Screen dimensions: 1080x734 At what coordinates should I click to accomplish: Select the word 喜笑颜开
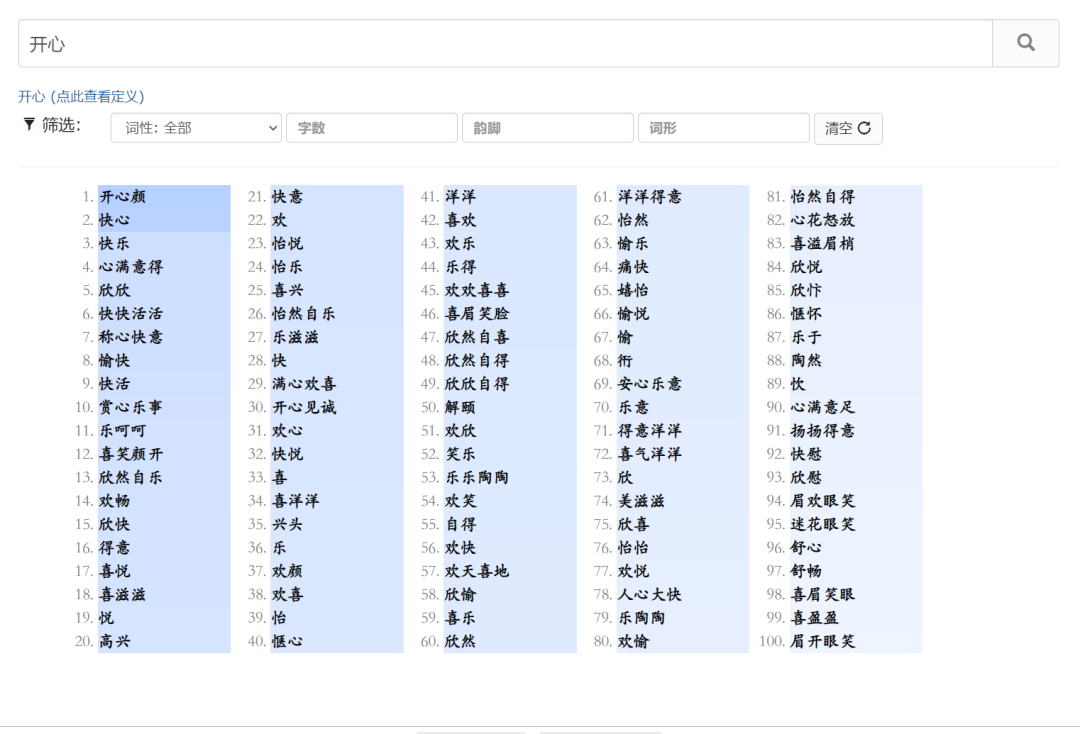[x=131, y=454]
